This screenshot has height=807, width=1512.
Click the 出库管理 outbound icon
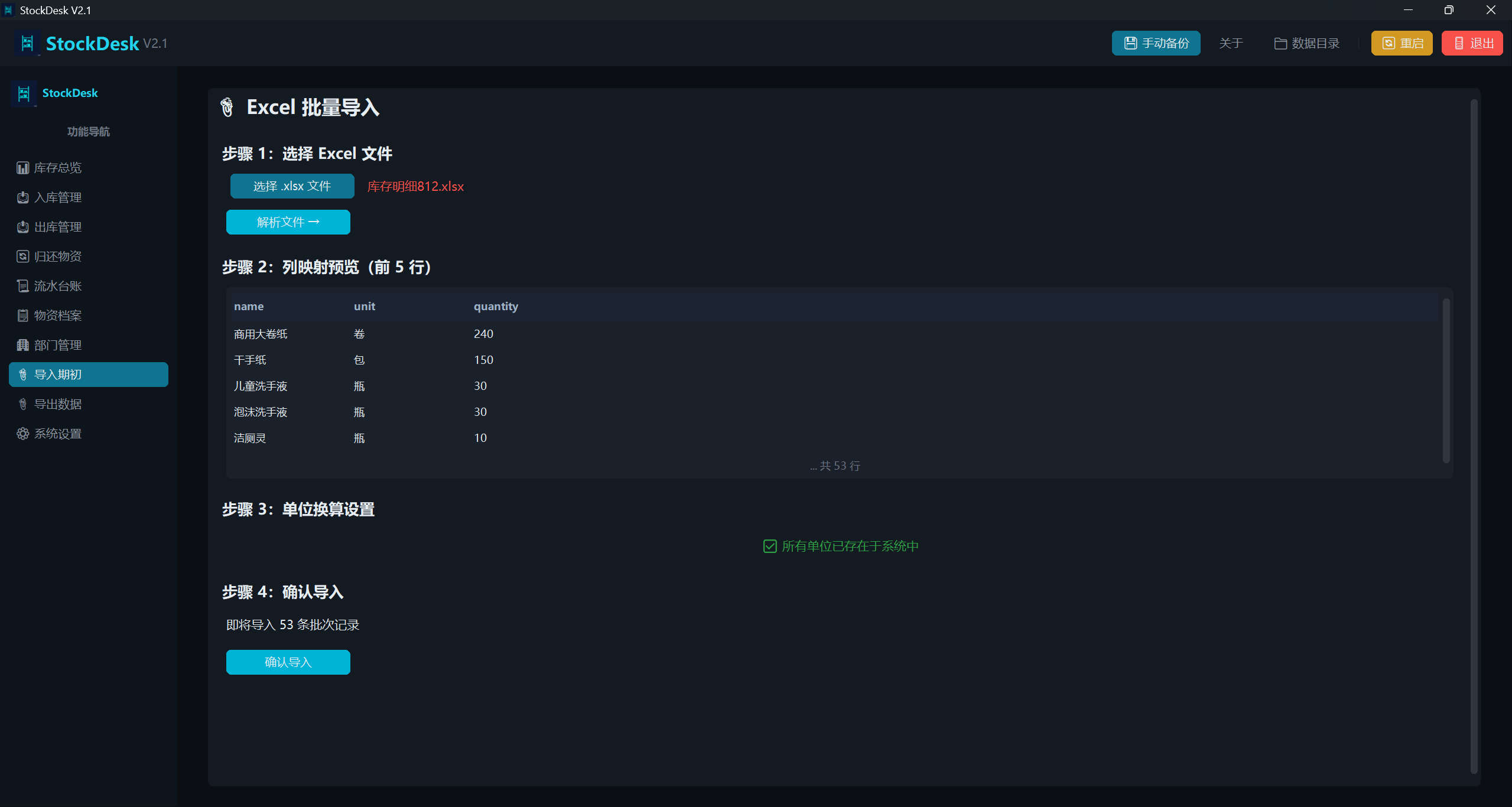pyautogui.click(x=22, y=227)
